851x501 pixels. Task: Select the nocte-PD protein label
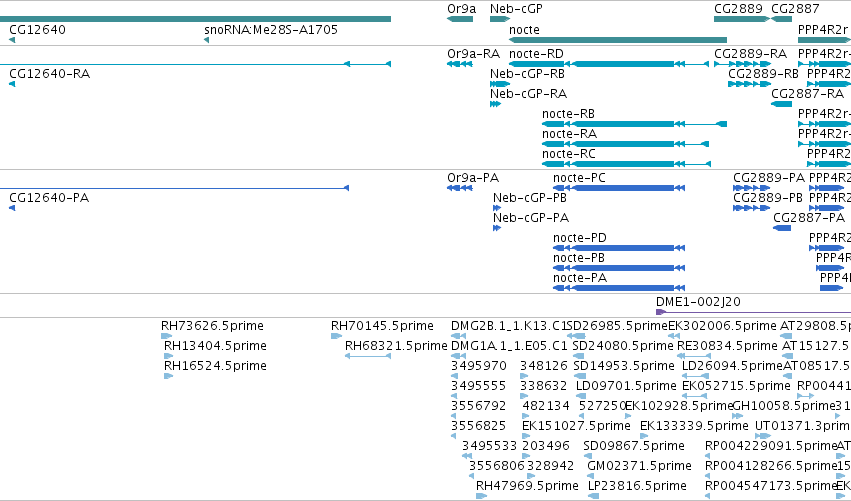[580, 238]
